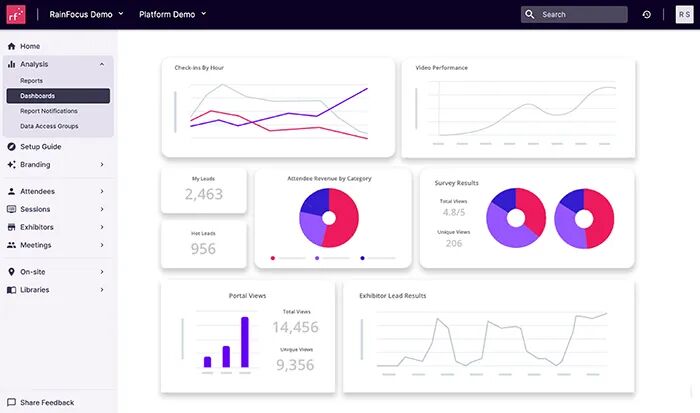Screen dimensions: 700x413
Task: Click the Portal Views title
Action: pyautogui.click(x=247, y=296)
